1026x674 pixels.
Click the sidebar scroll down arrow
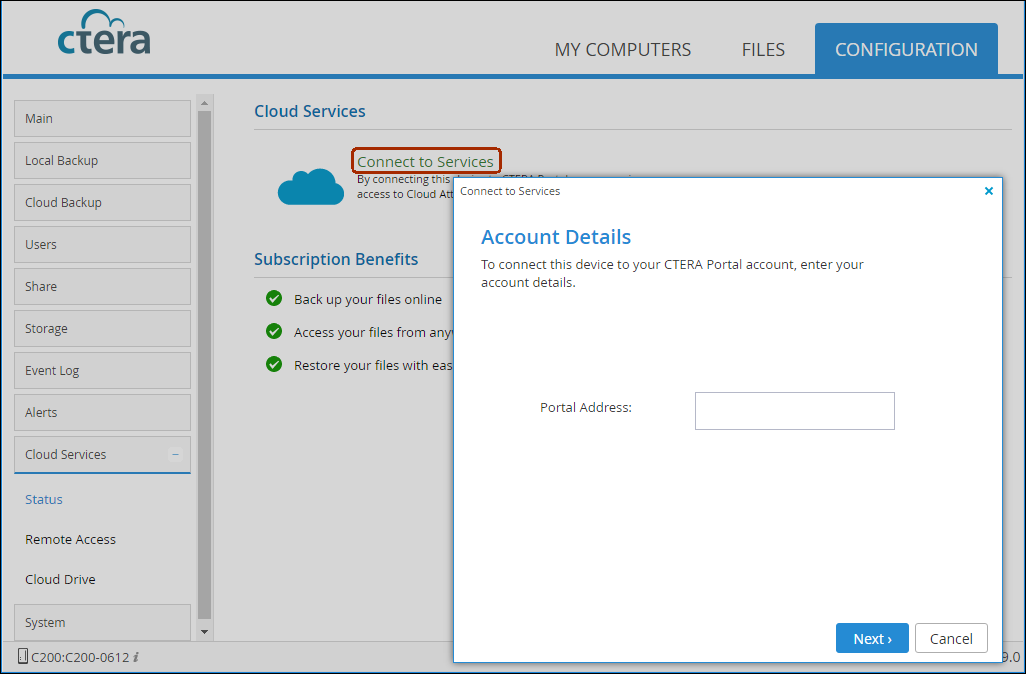204,631
